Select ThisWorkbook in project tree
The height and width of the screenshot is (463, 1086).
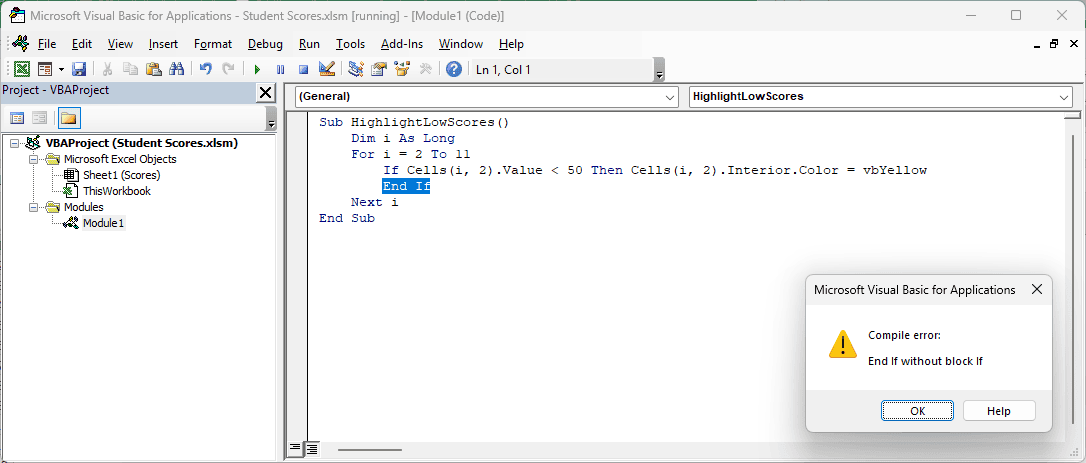(x=116, y=191)
